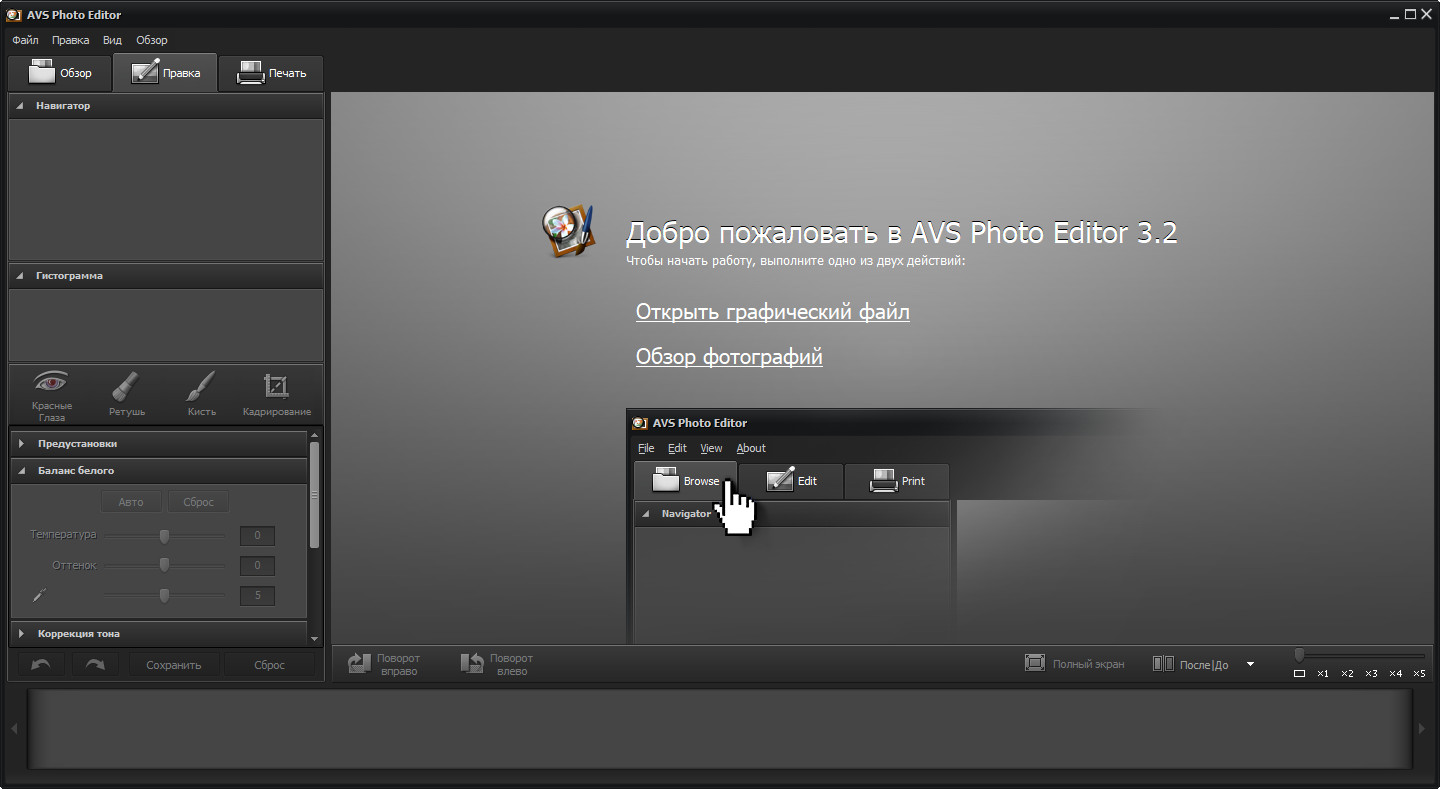This screenshot has height=789, width=1440.
Task: Click the Обзор фотографий link
Action: 729,357
